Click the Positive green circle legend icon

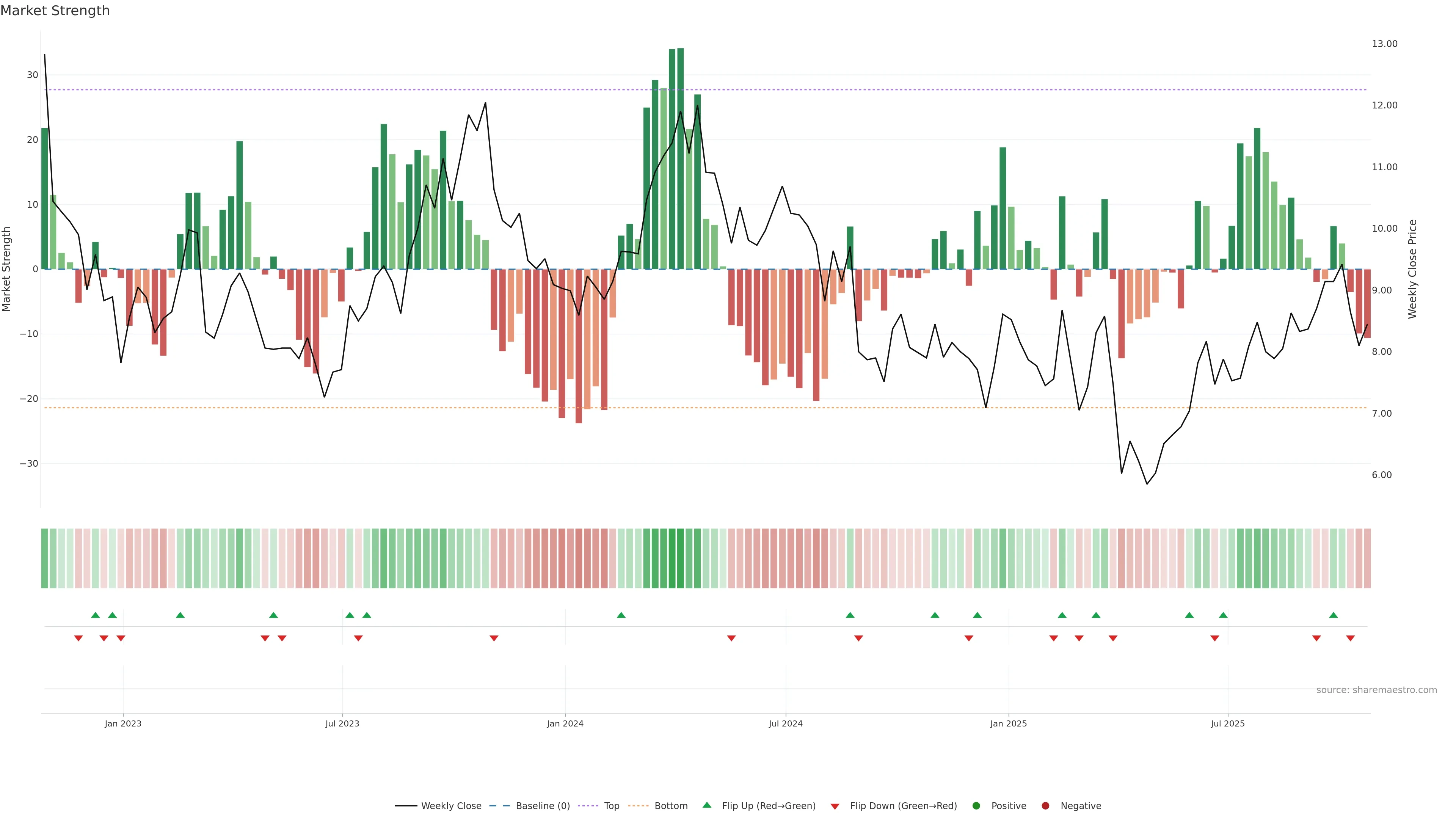click(976, 805)
